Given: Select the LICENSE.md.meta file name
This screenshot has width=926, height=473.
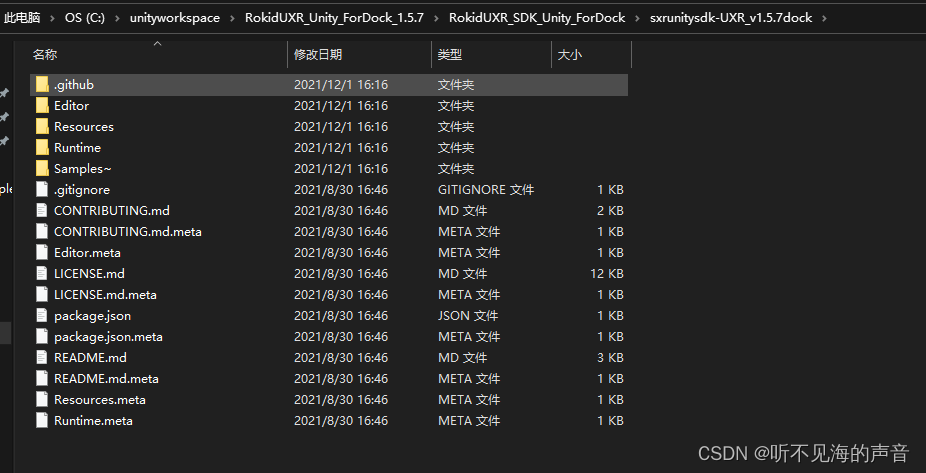Looking at the screenshot, I should point(105,295).
